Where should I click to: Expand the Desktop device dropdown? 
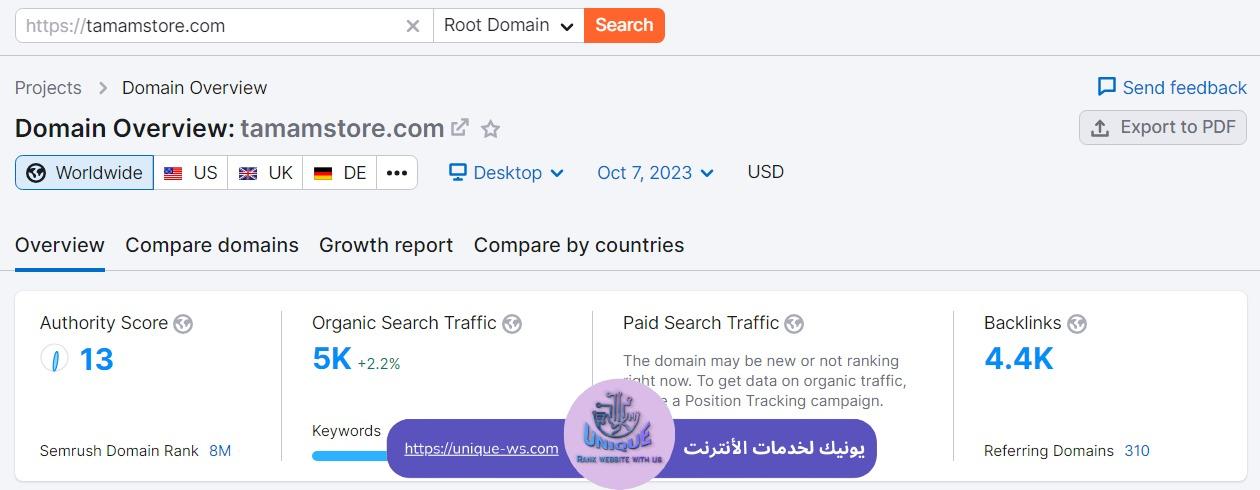[507, 173]
